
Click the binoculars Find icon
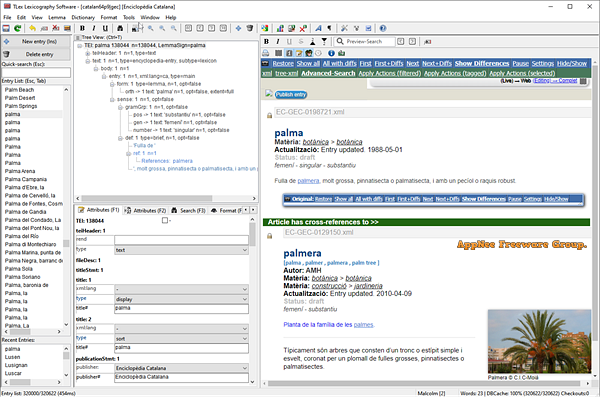[x=120, y=28]
